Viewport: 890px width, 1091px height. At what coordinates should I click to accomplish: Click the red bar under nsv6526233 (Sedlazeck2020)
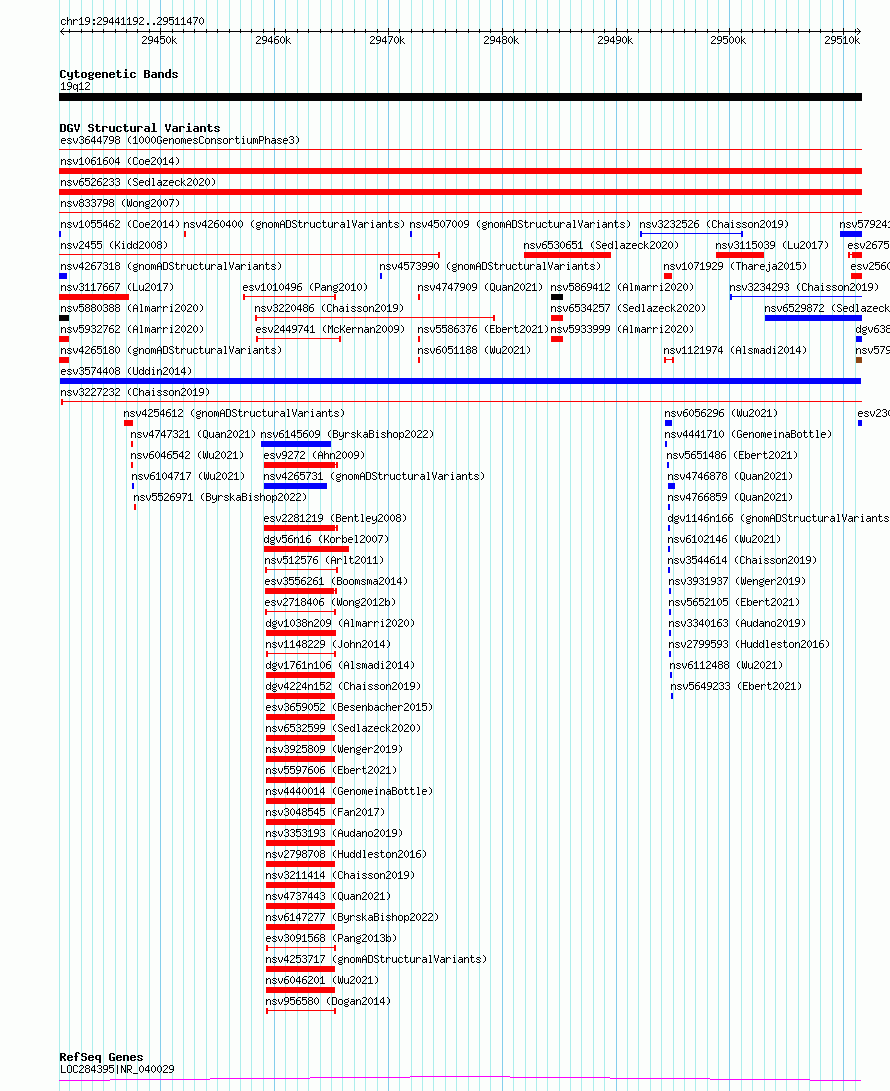pyautogui.click(x=460, y=191)
